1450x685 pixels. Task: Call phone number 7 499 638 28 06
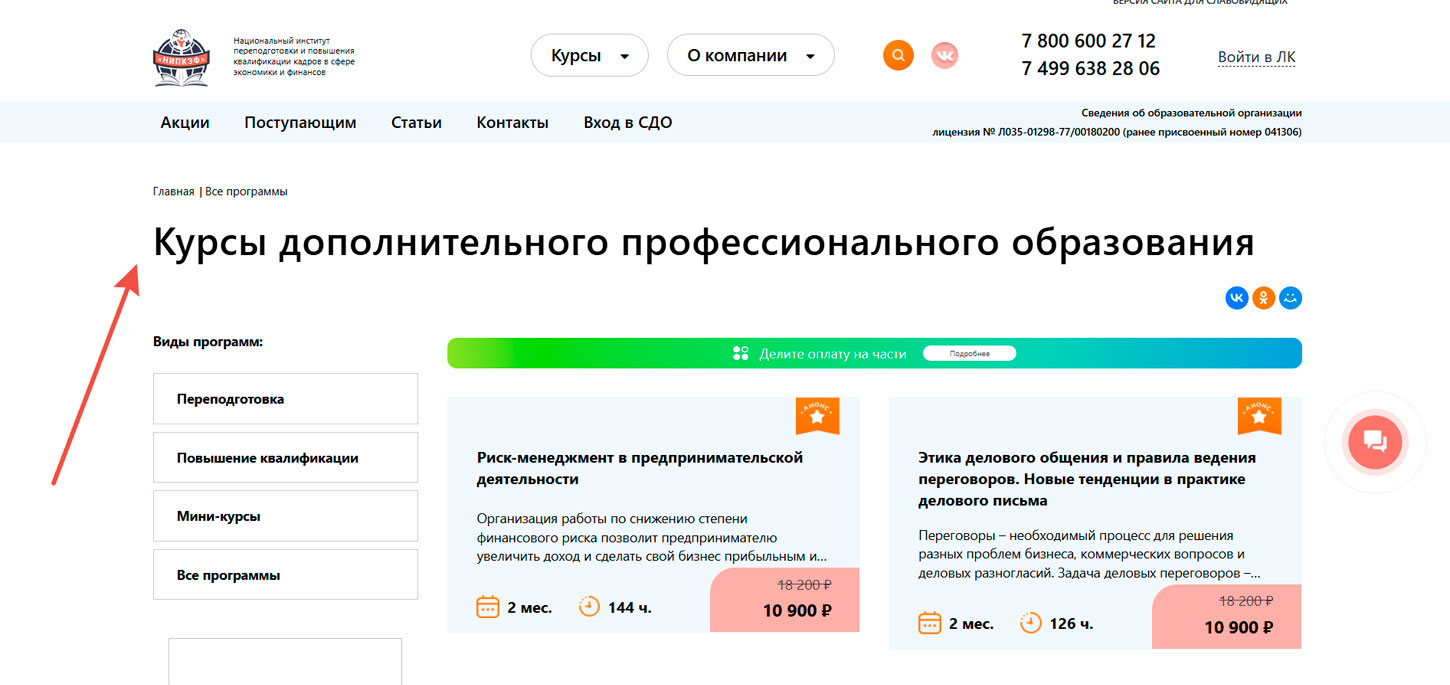[x=1090, y=68]
